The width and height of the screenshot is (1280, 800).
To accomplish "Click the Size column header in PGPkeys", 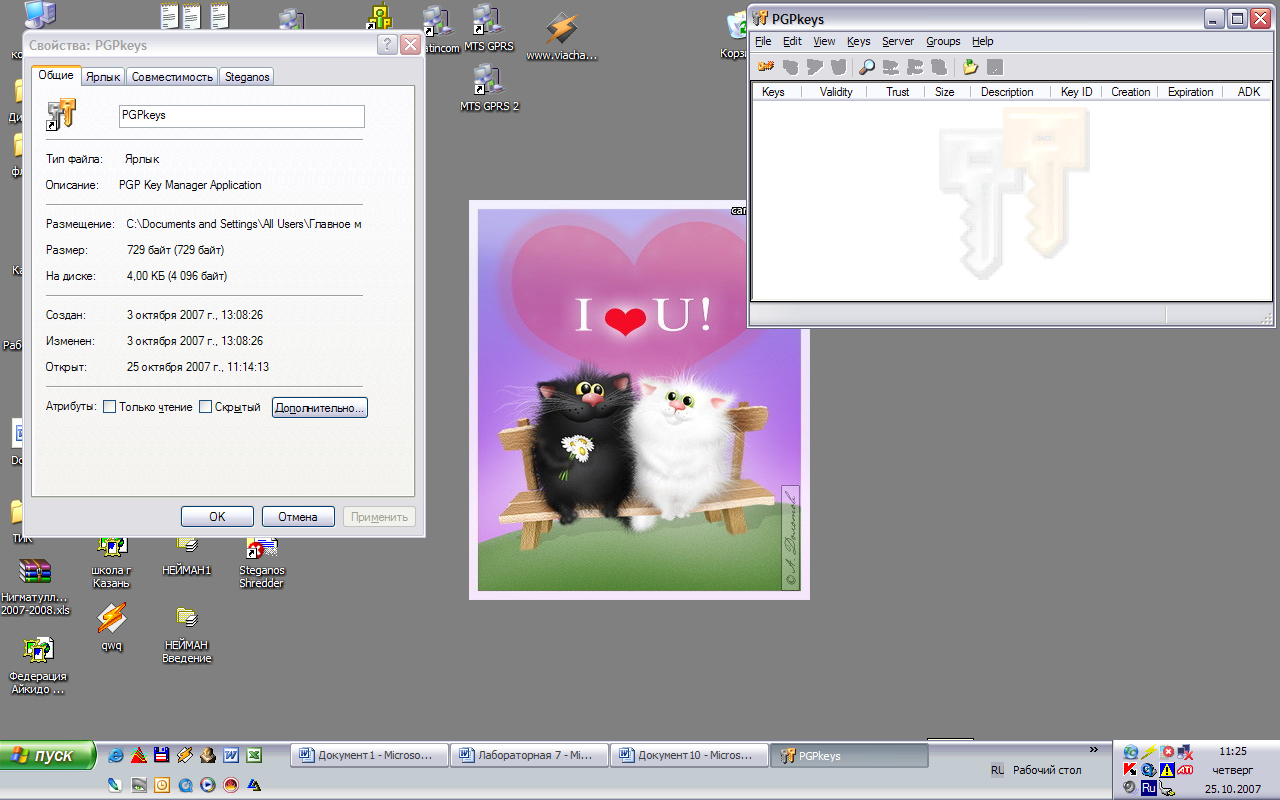I will click(945, 92).
